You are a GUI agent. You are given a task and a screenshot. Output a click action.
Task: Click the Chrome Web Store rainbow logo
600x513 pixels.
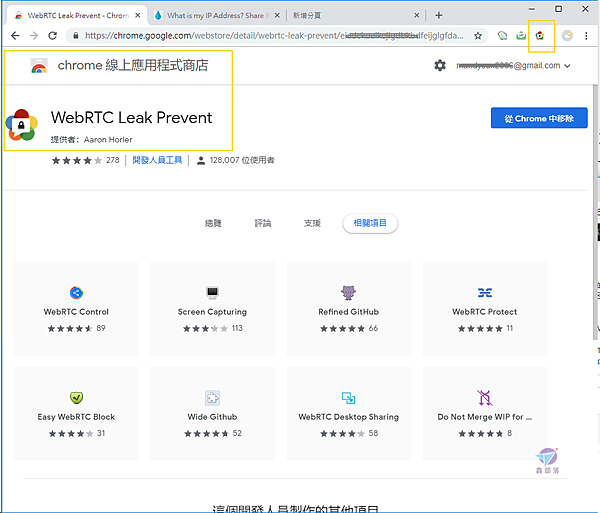click(x=39, y=65)
